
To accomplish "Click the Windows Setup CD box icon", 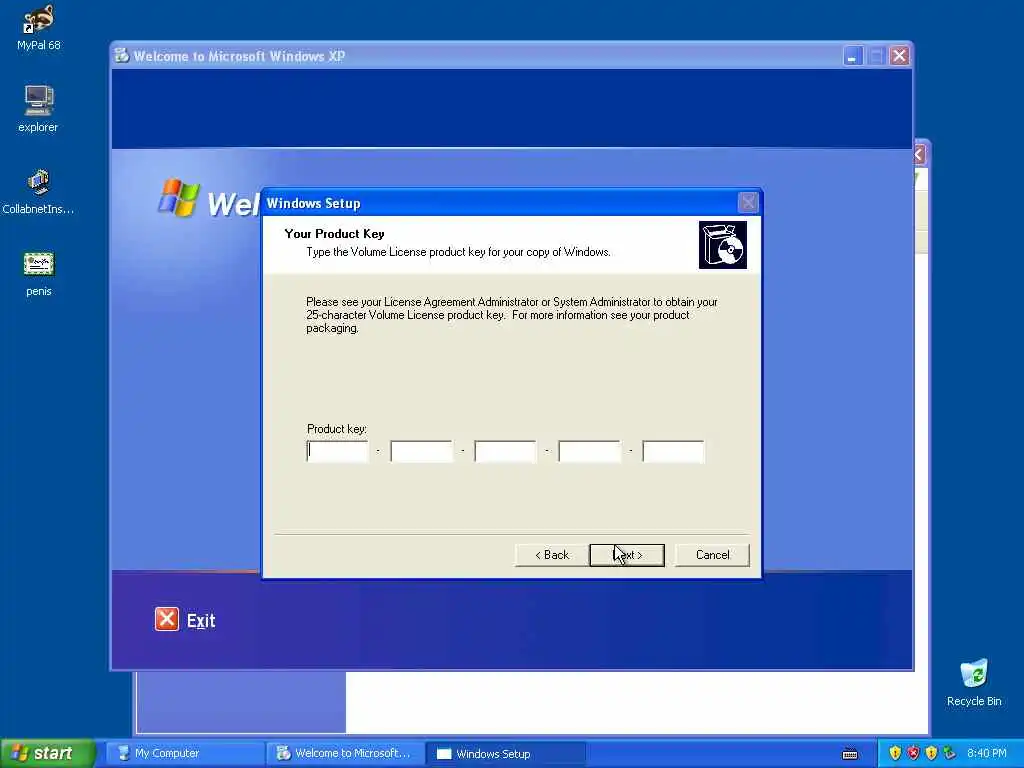I will (722, 245).
